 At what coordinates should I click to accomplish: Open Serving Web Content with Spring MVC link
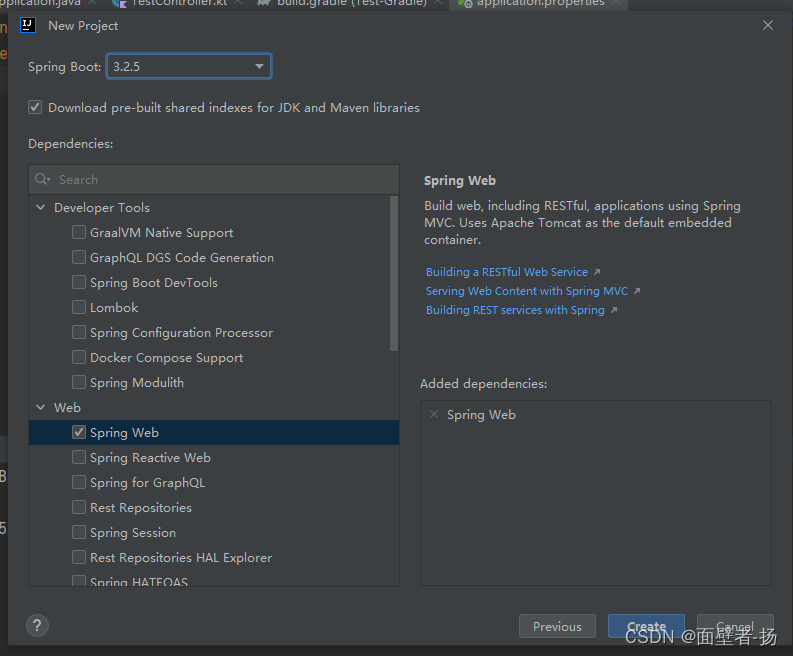pos(526,291)
